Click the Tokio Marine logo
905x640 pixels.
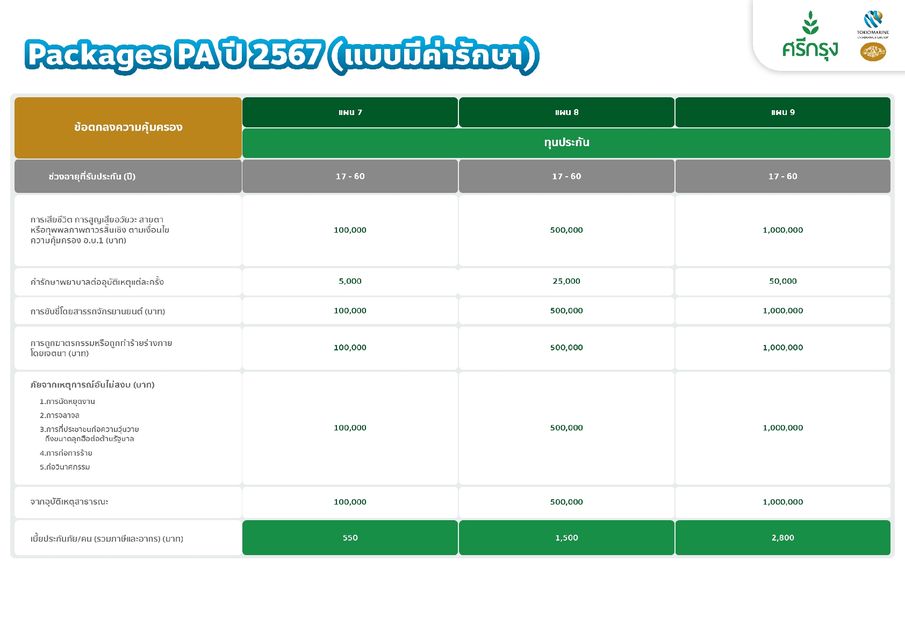click(872, 22)
